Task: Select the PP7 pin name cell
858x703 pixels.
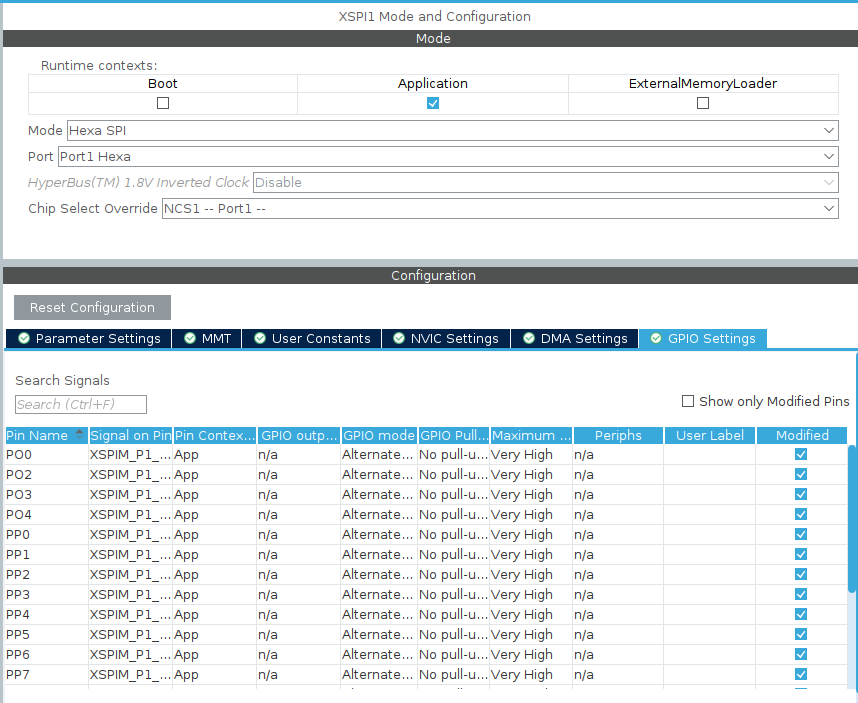Action: 47,675
